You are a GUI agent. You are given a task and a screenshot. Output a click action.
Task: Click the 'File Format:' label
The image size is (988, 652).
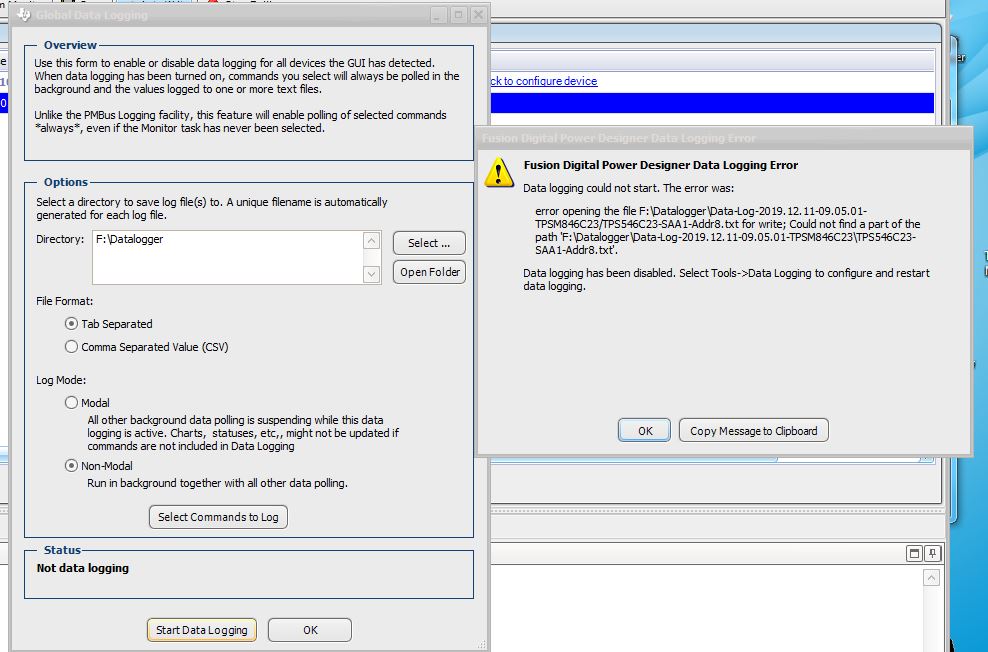(64, 301)
